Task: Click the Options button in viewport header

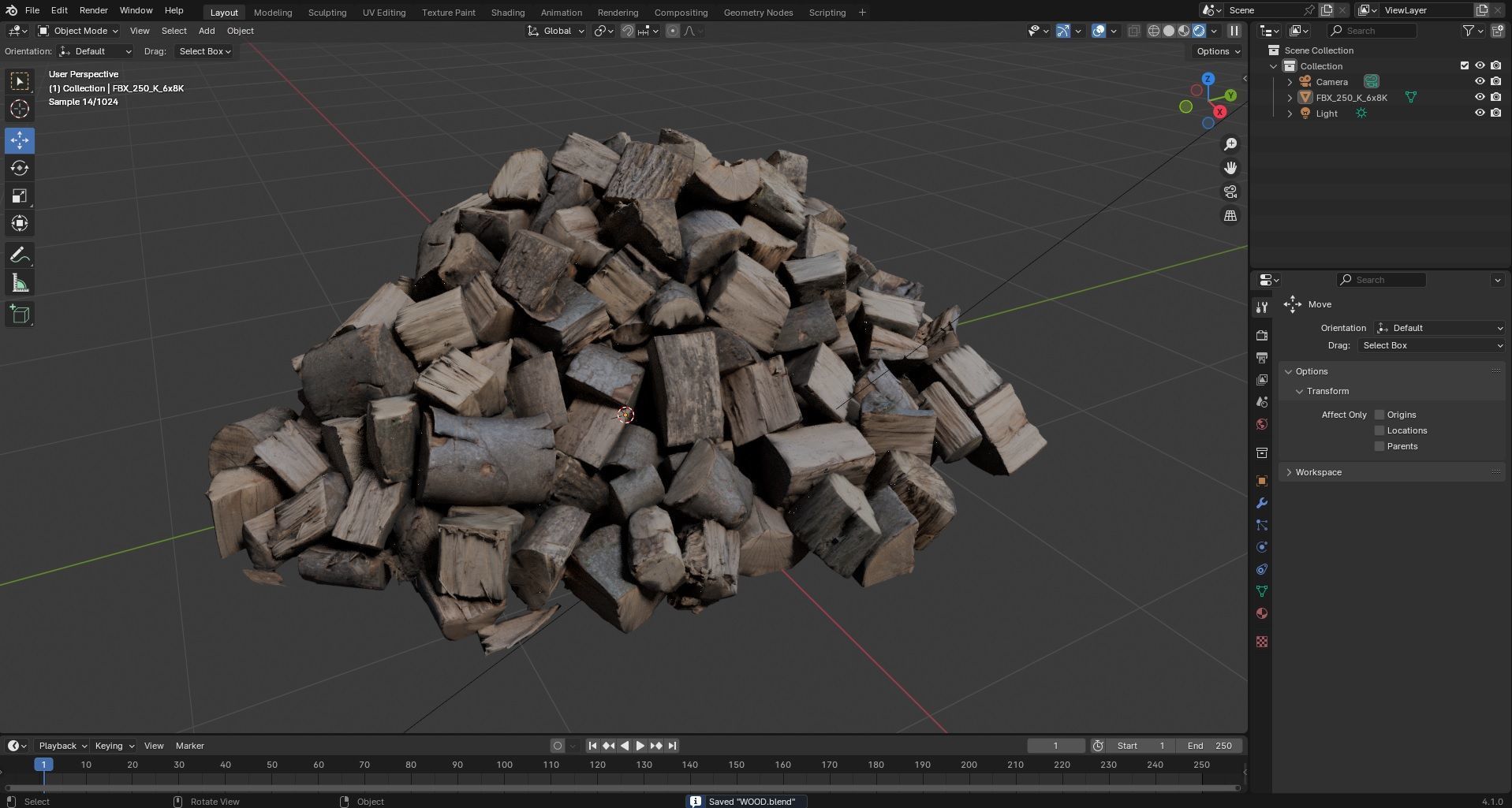Action: [x=1218, y=51]
